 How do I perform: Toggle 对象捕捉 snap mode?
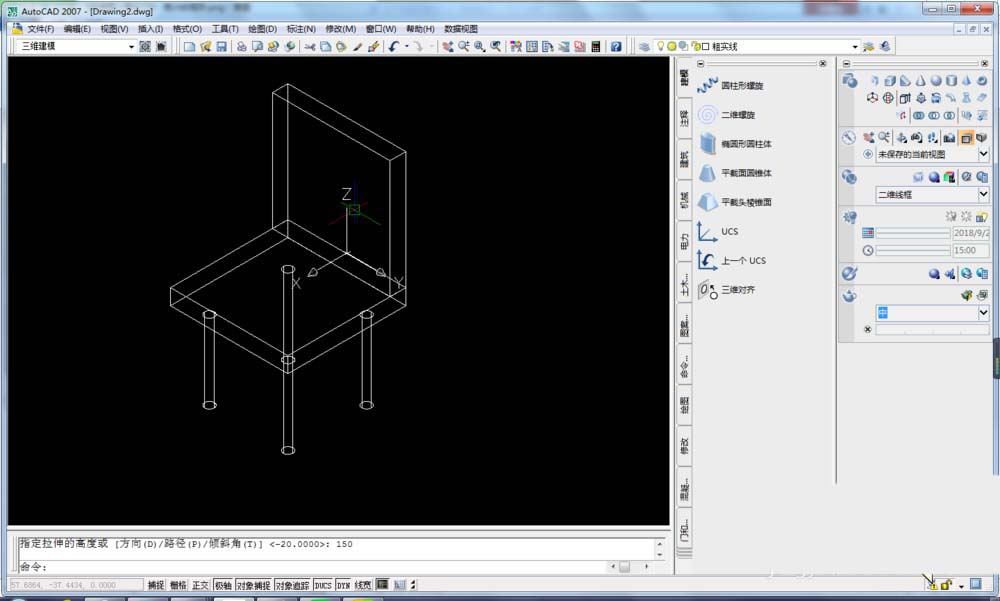[252, 584]
